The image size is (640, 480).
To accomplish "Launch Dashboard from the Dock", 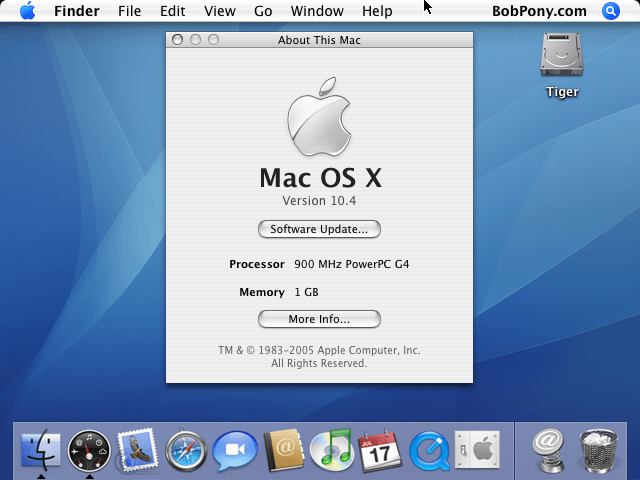I will (x=89, y=450).
